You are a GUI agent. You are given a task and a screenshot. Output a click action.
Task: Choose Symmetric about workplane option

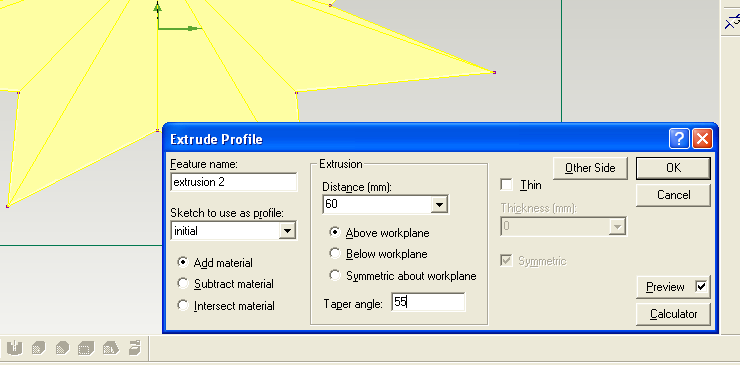click(x=335, y=275)
